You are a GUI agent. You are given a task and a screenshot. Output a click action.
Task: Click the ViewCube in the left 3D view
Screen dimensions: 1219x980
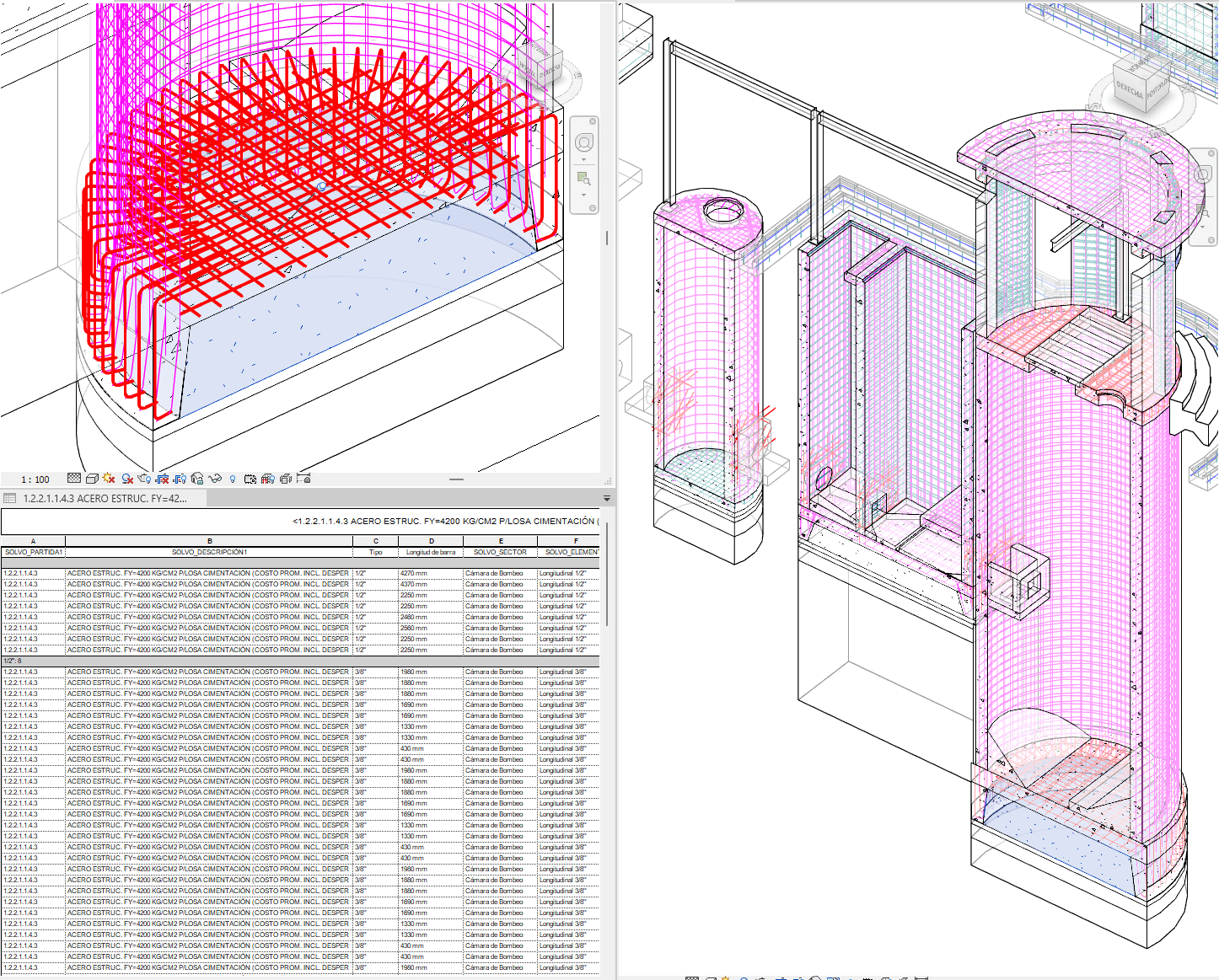(x=540, y=65)
